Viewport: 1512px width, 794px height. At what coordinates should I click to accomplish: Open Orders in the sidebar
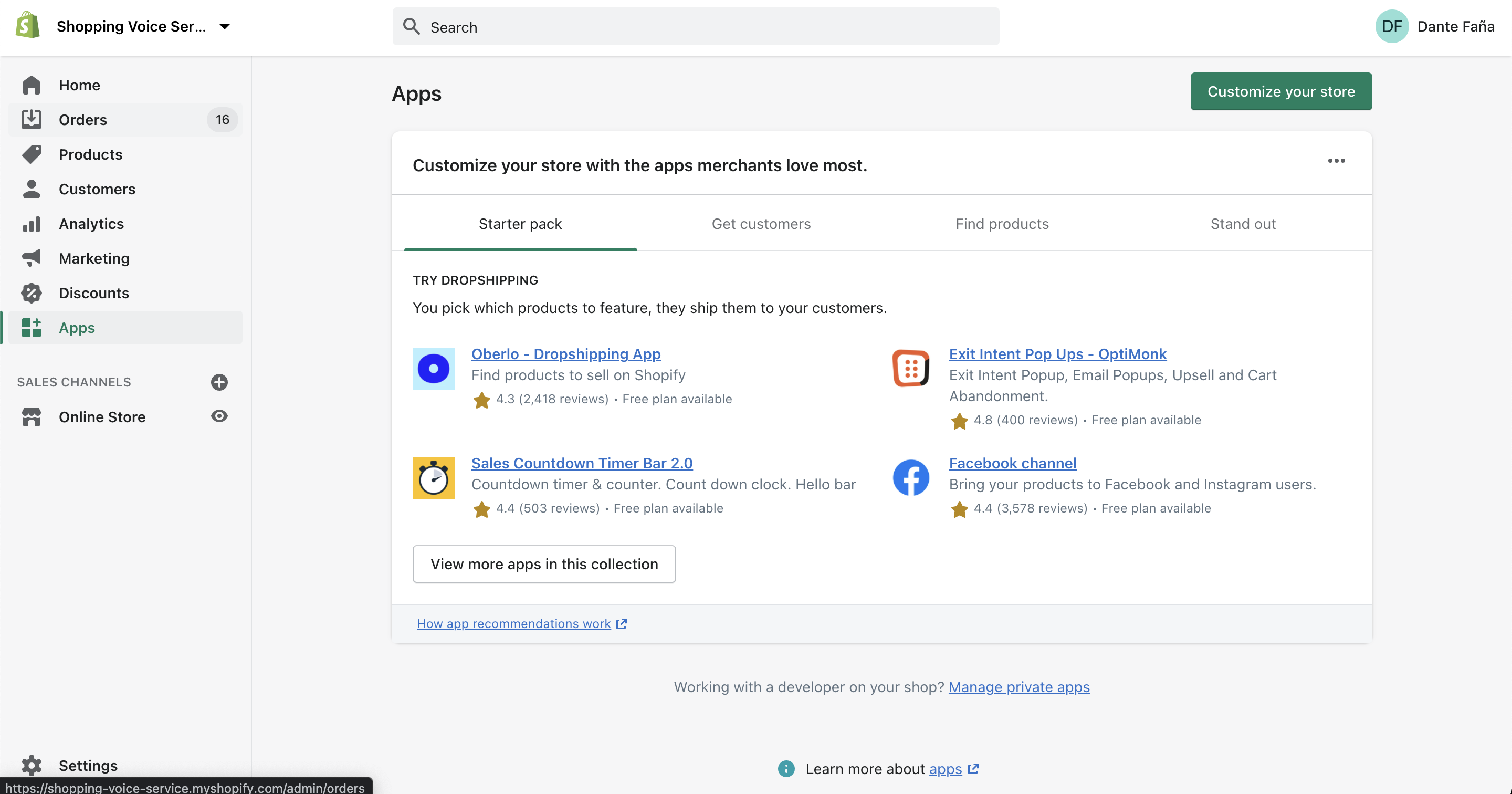[x=125, y=120]
